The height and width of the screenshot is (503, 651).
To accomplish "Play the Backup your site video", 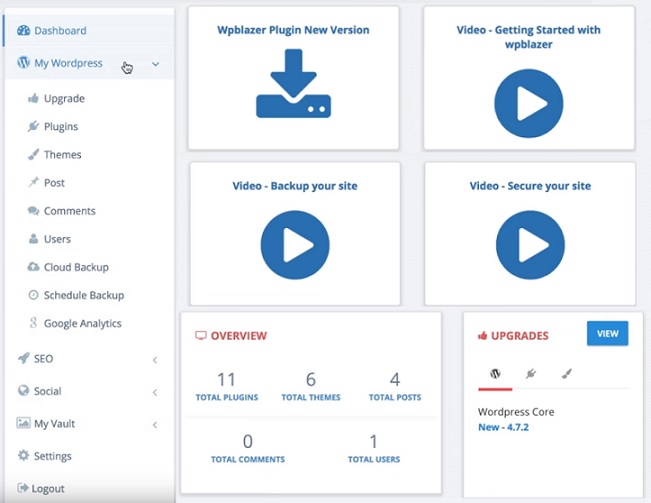I will click(x=295, y=245).
